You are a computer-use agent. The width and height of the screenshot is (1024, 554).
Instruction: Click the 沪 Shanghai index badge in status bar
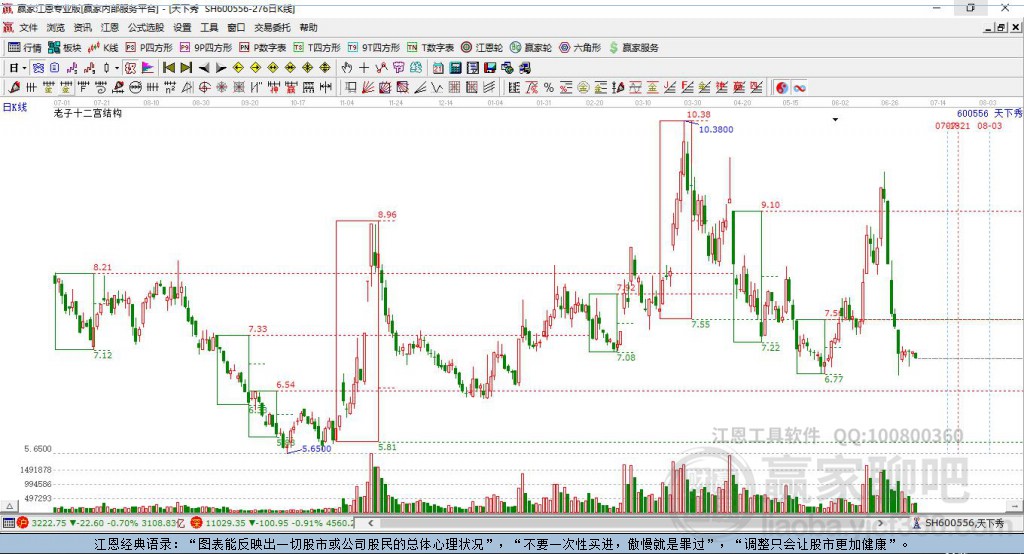pos(23,523)
